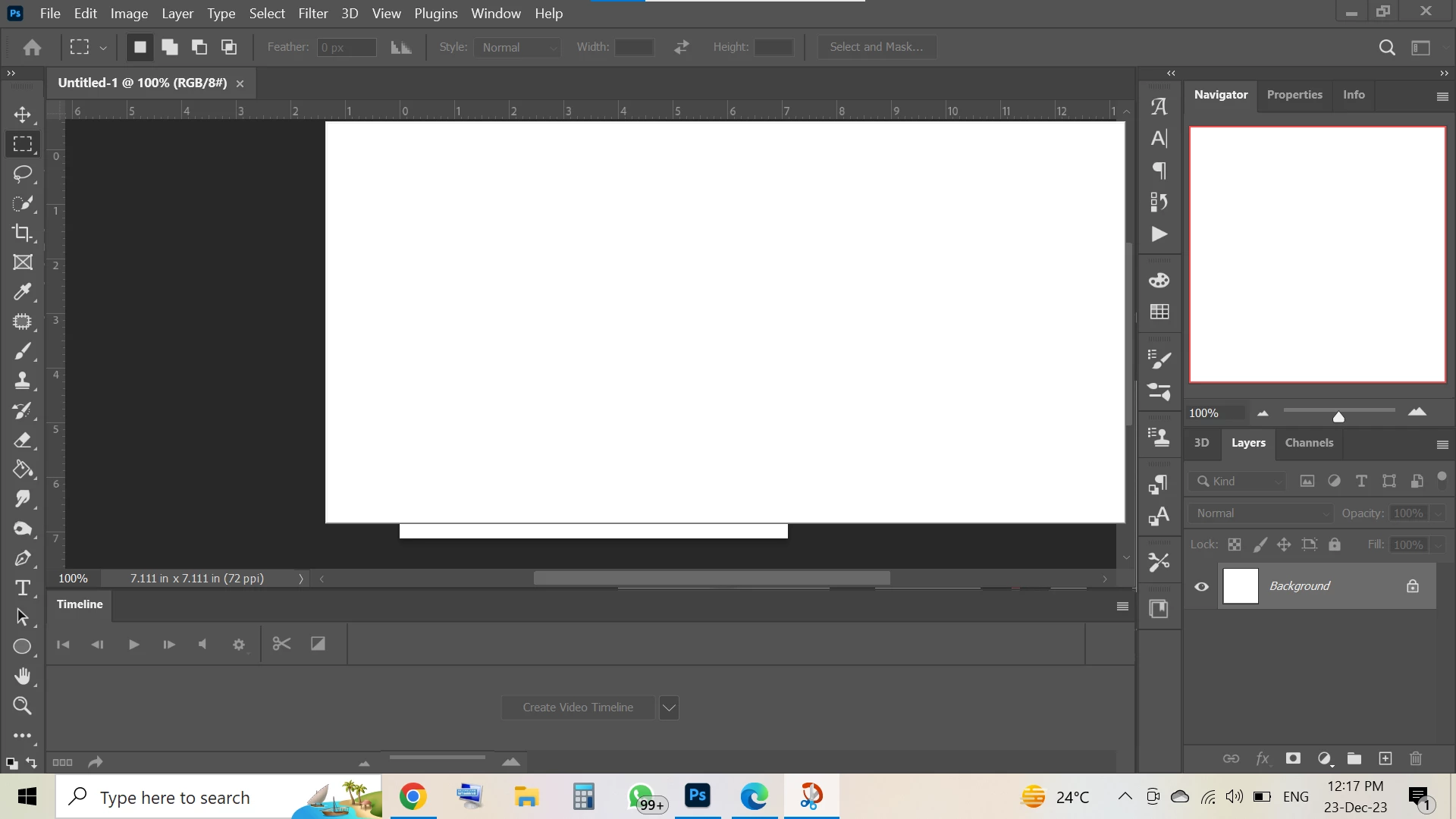Open the Filter menu
This screenshot has height=819, width=1456.
click(312, 14)
